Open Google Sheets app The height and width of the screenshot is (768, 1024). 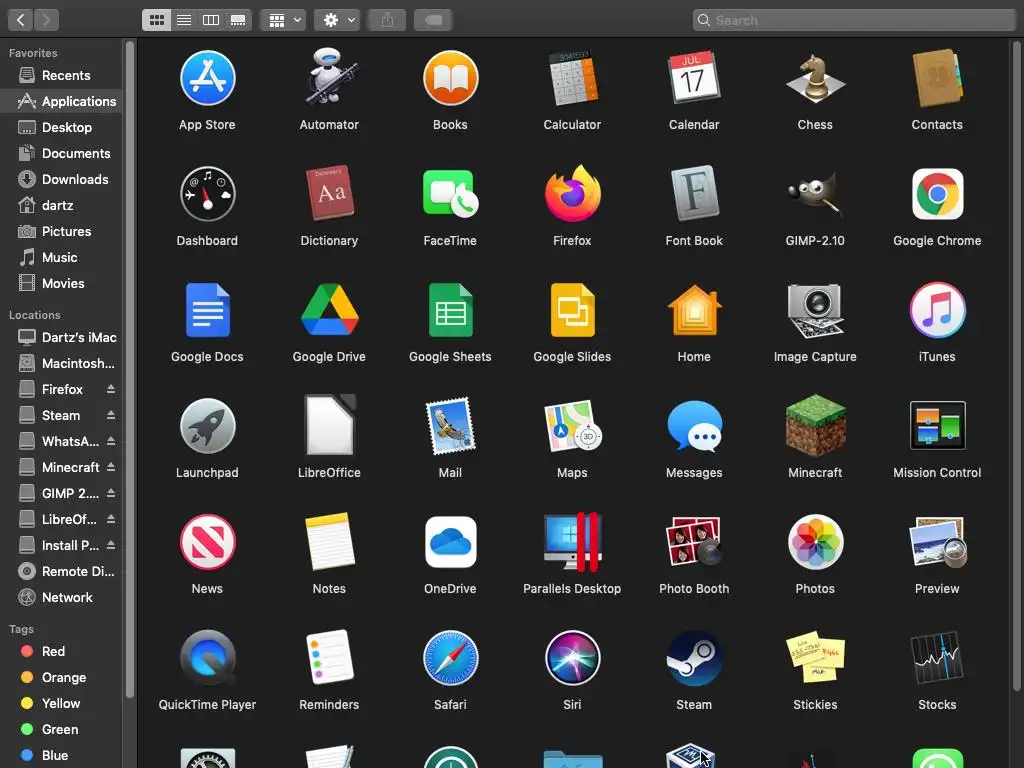pos(450,310)
